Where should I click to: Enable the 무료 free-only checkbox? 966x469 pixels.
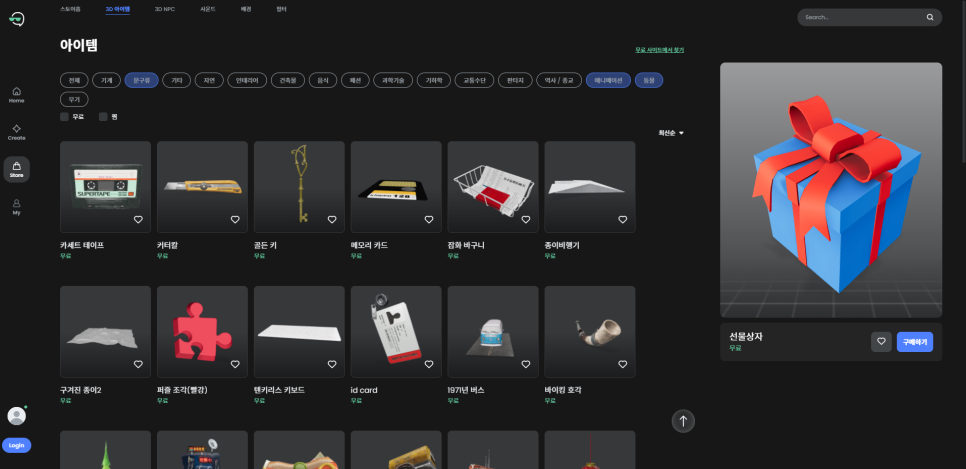click(64, 116)
